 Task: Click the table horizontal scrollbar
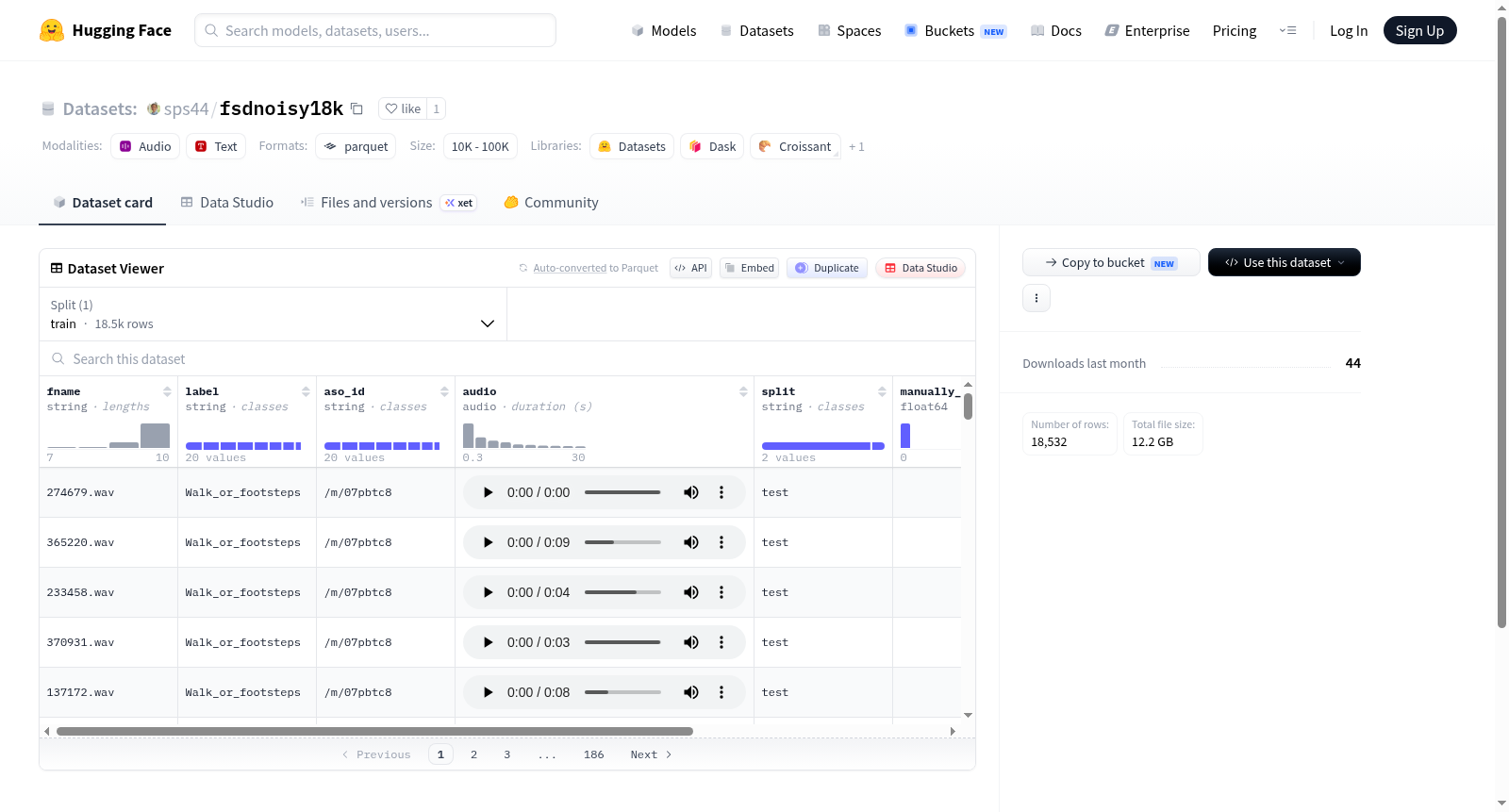(x=374, y=731)
